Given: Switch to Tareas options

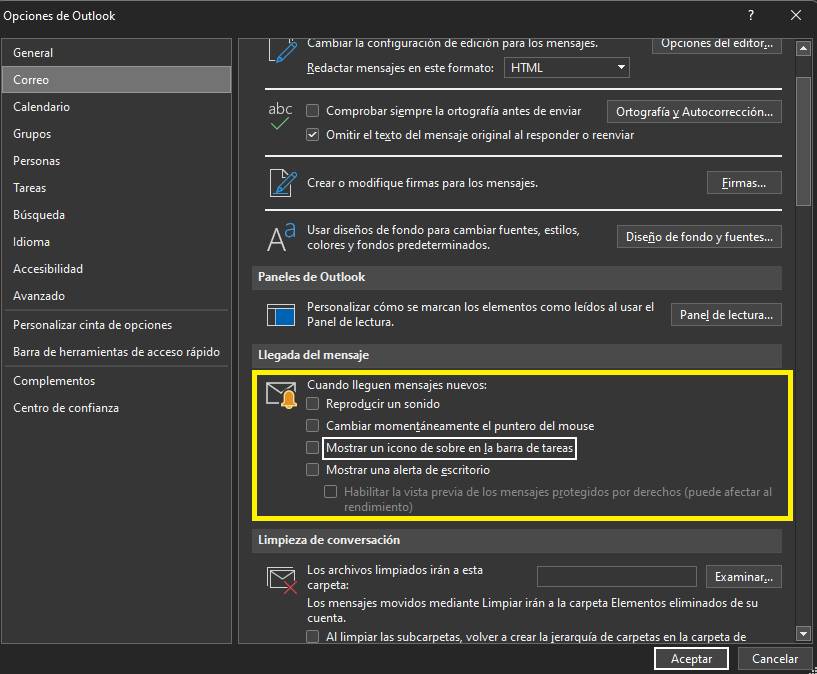Looking at the screenshot, I should point(116,188).
